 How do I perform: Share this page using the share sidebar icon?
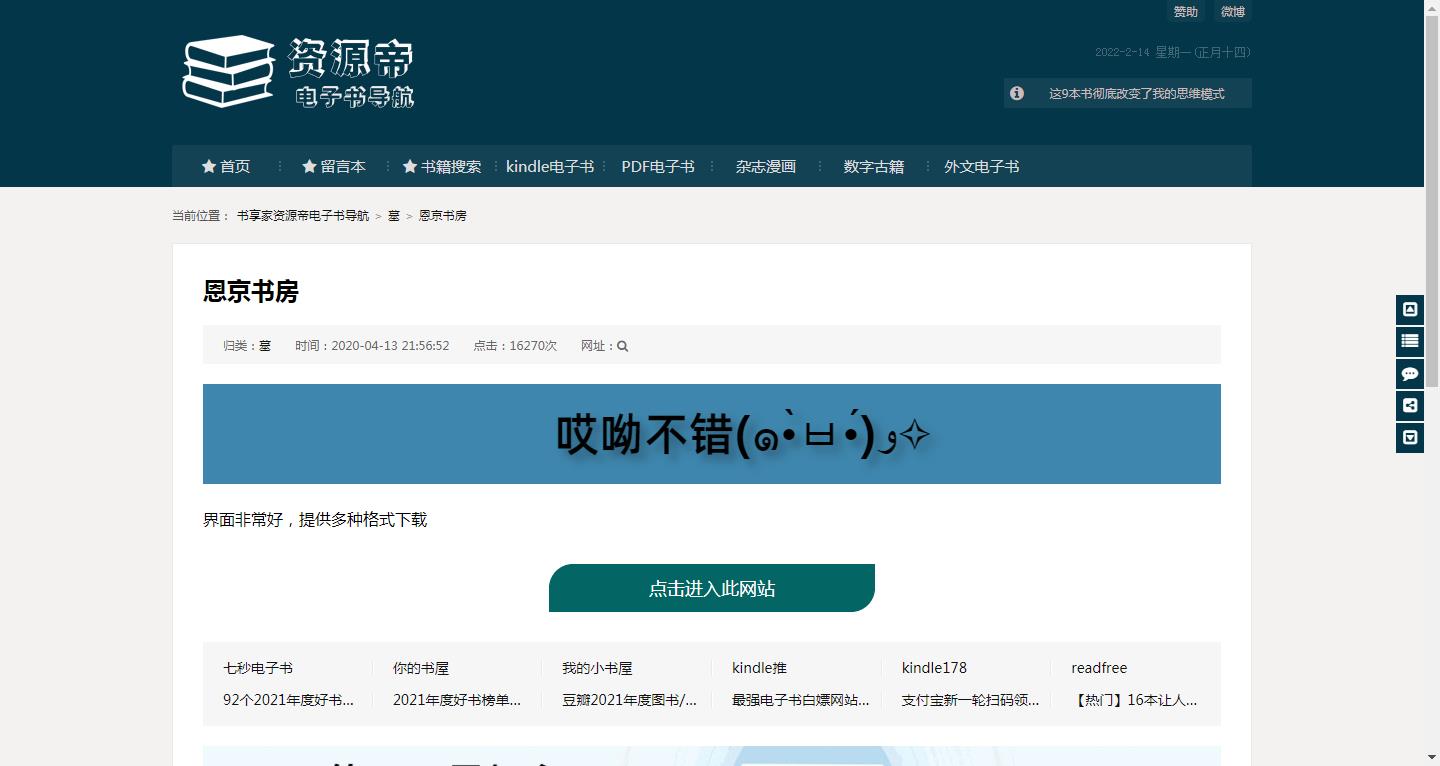(x=1409, y=405)
